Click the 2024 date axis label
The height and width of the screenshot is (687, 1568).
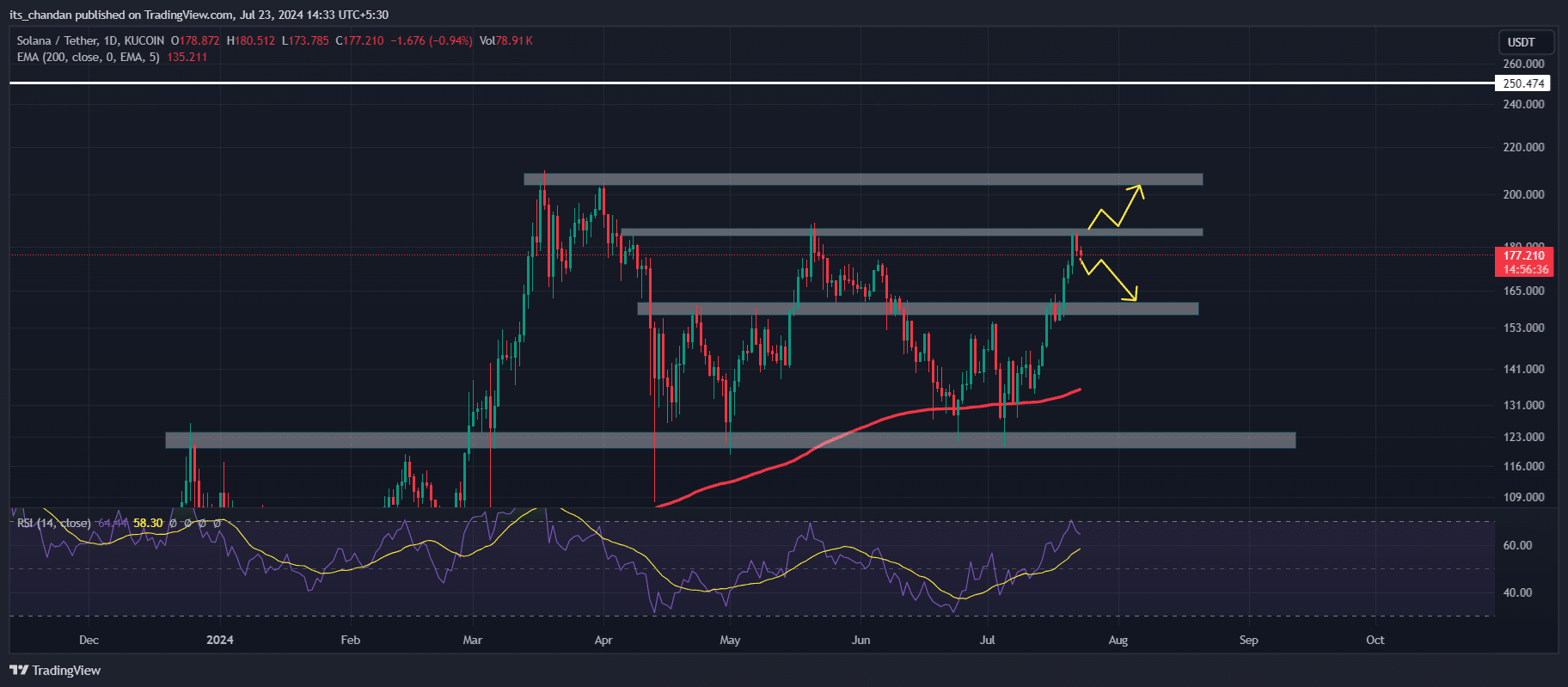pos(220,640)
